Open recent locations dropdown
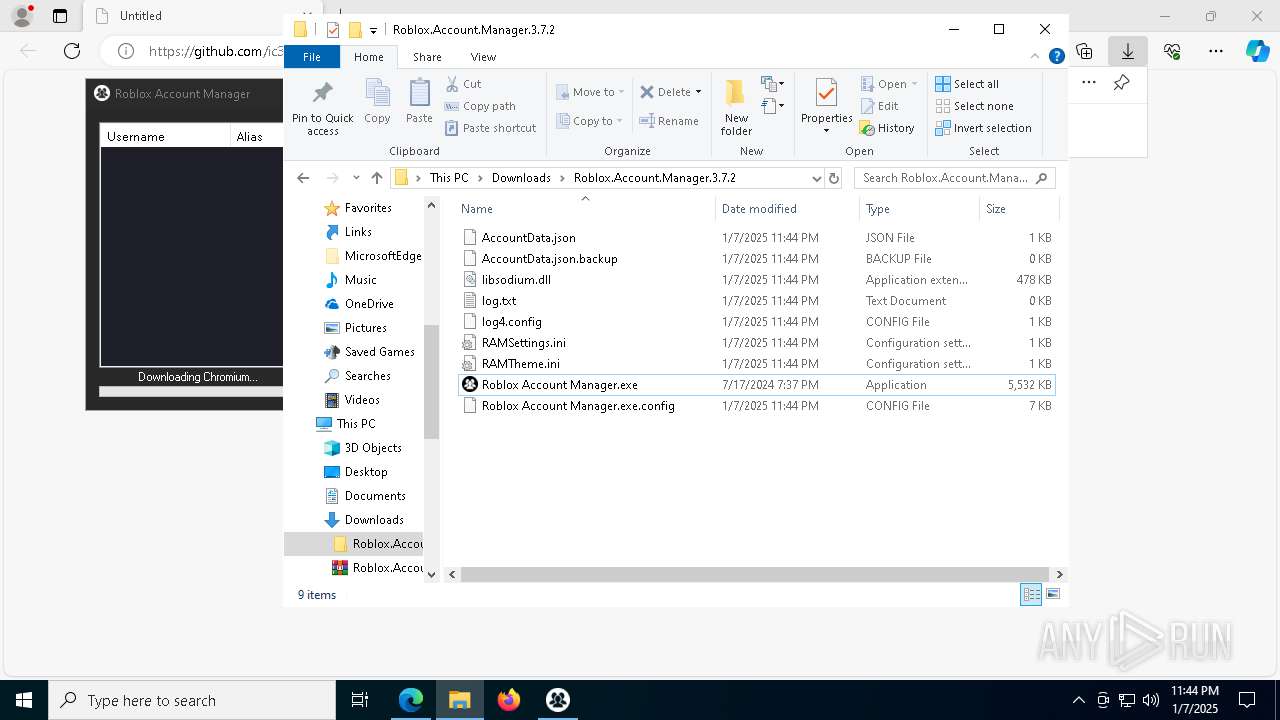Screen dimensions: 1280x720 [x=356, y=178]
